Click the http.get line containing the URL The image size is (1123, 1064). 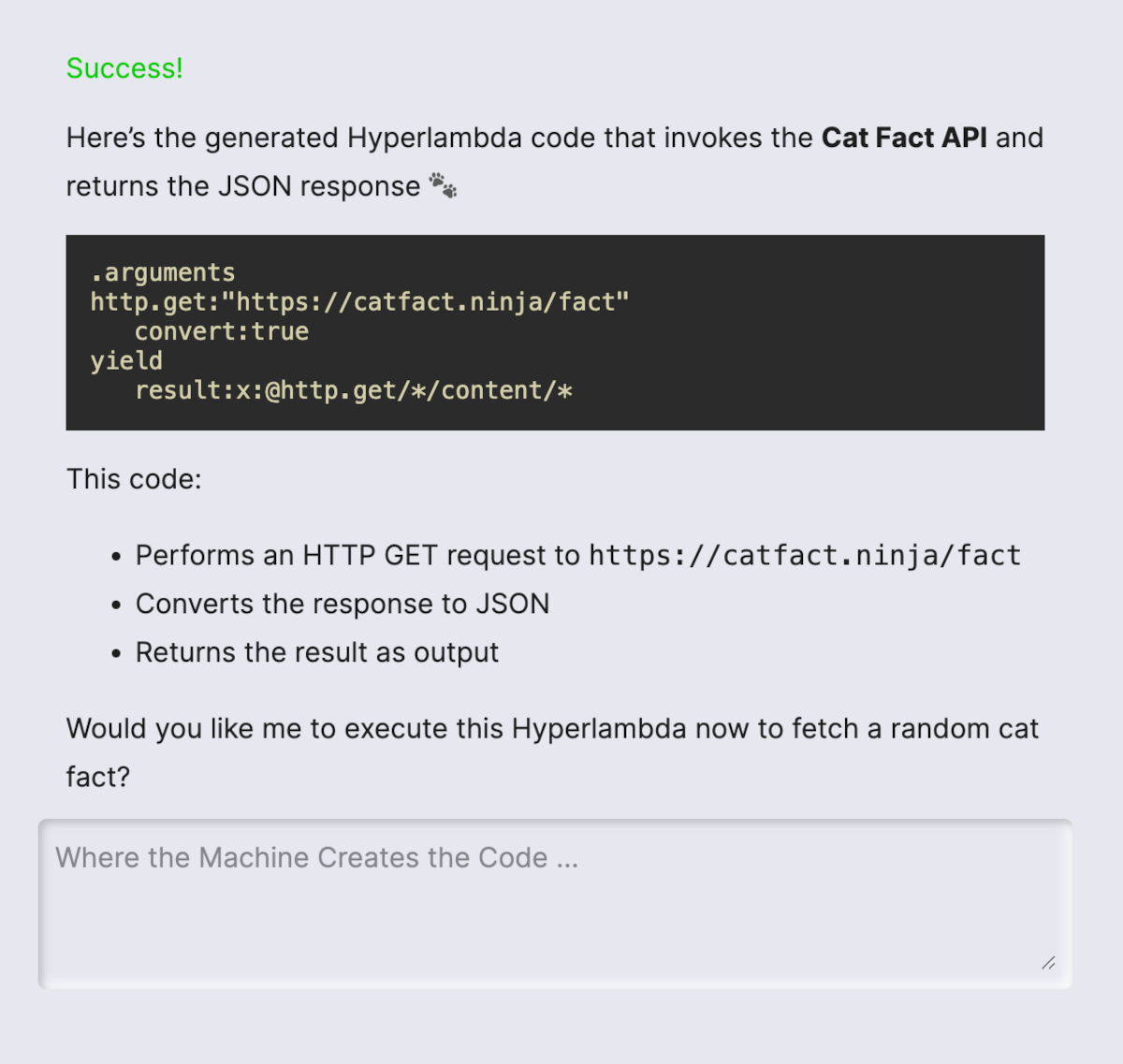click(359, 301)
